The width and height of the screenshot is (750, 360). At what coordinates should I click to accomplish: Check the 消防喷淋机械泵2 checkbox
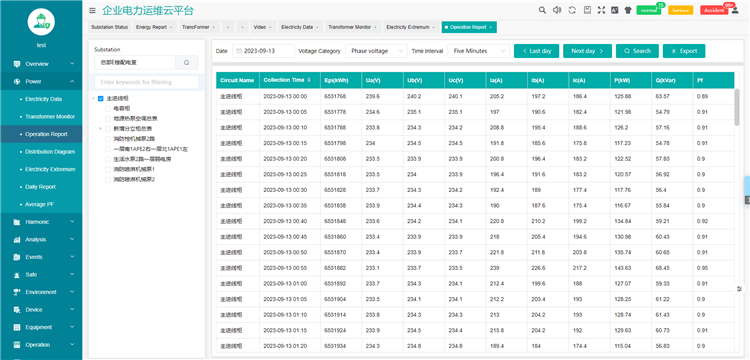coord(108,180)
